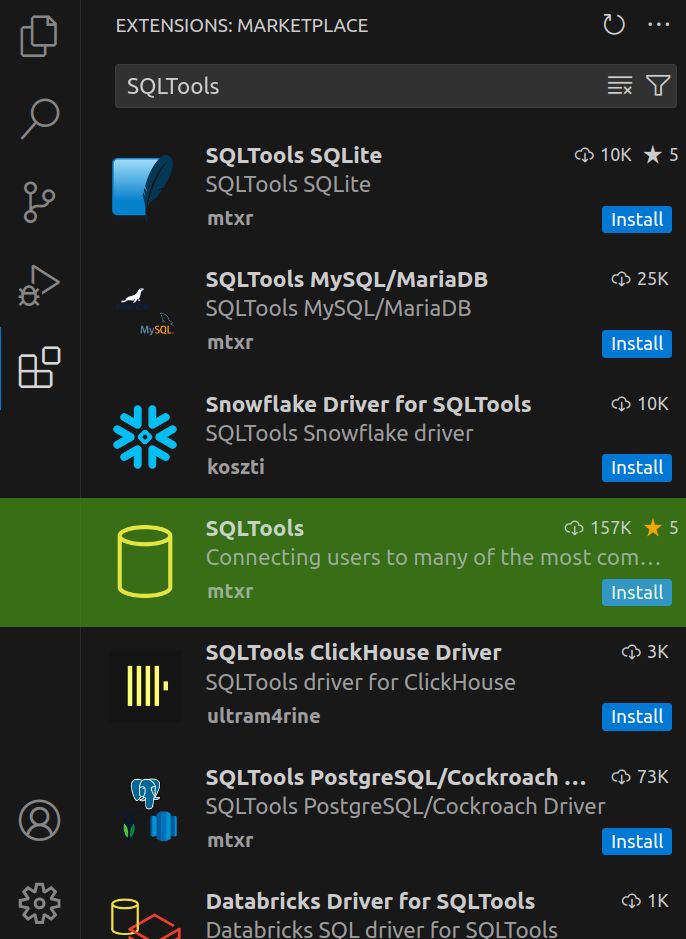Click the yellow database cylinder SQLTools icon
This screenshot has width=686, height=939.
point(145,562)
